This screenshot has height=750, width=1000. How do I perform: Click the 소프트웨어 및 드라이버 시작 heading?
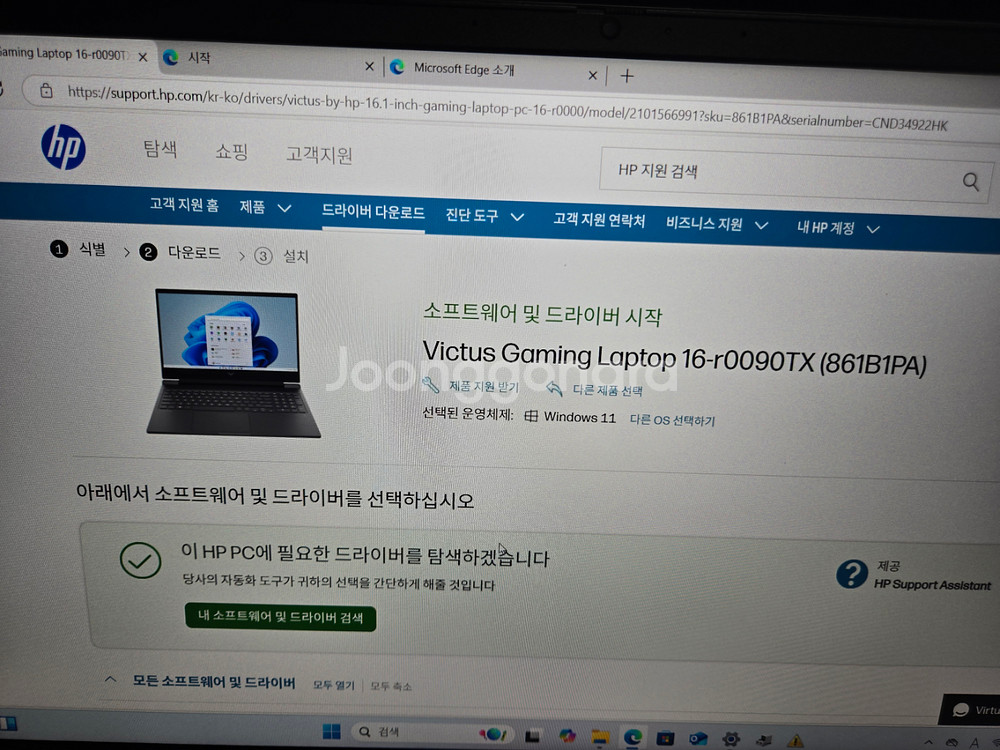[x=543, y=313]
